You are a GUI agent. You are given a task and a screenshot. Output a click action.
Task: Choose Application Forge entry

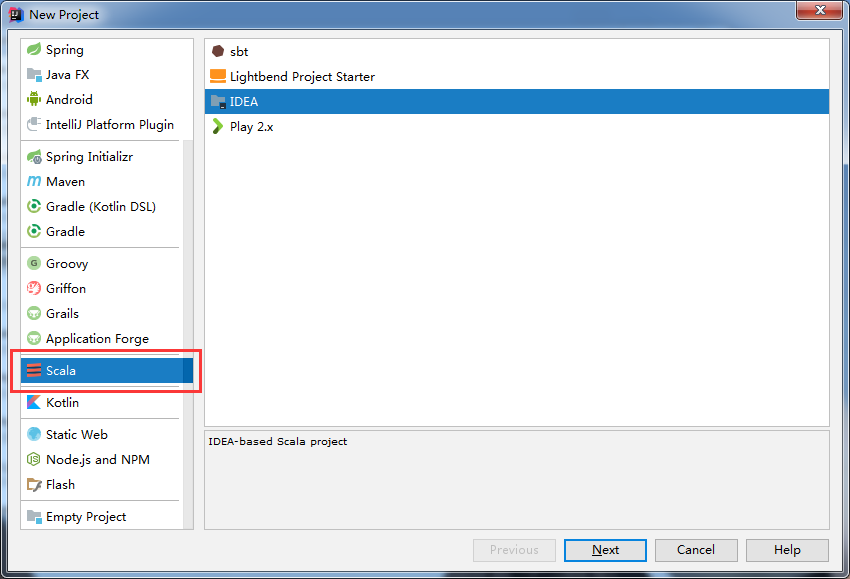tap(97, 339)
